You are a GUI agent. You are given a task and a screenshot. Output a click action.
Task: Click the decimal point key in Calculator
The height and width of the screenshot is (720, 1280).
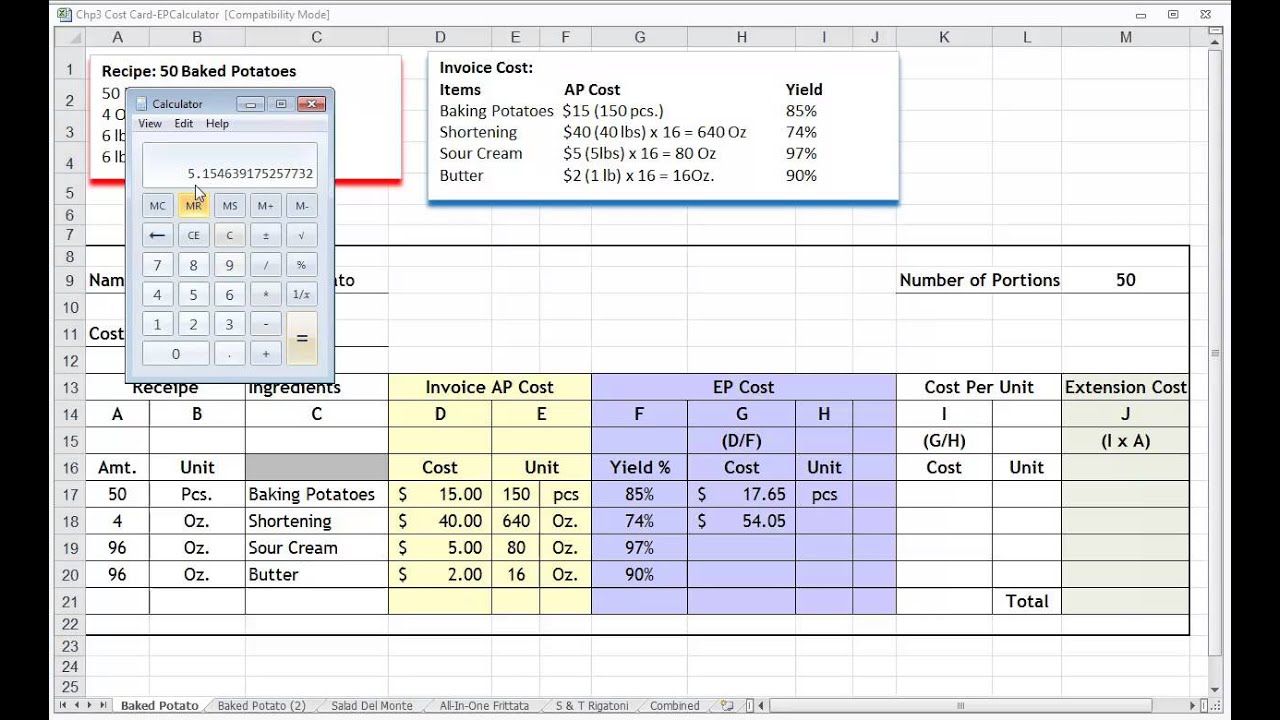[230, 354]
